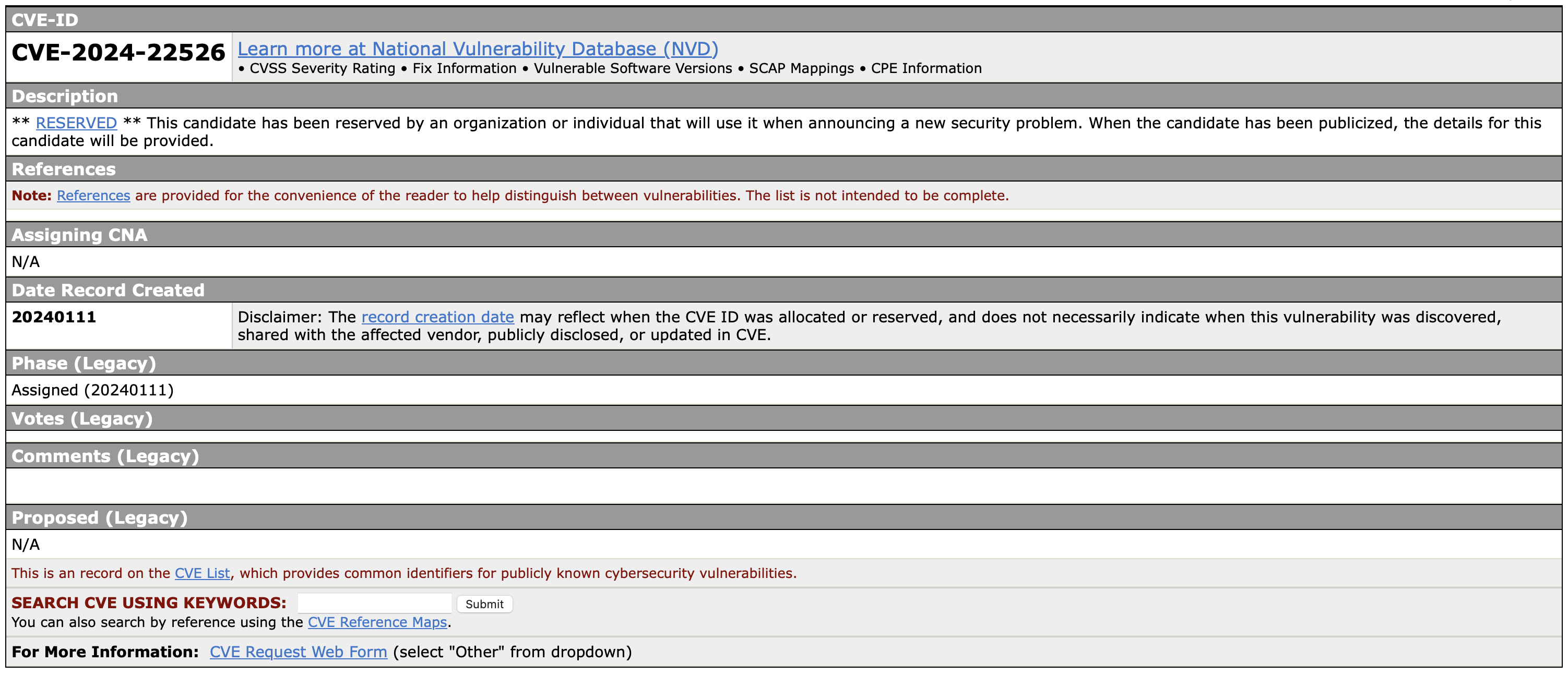Click the RESERVED link in description
The height and width of the screenshot is (675, 1568).
pos(76,123)
